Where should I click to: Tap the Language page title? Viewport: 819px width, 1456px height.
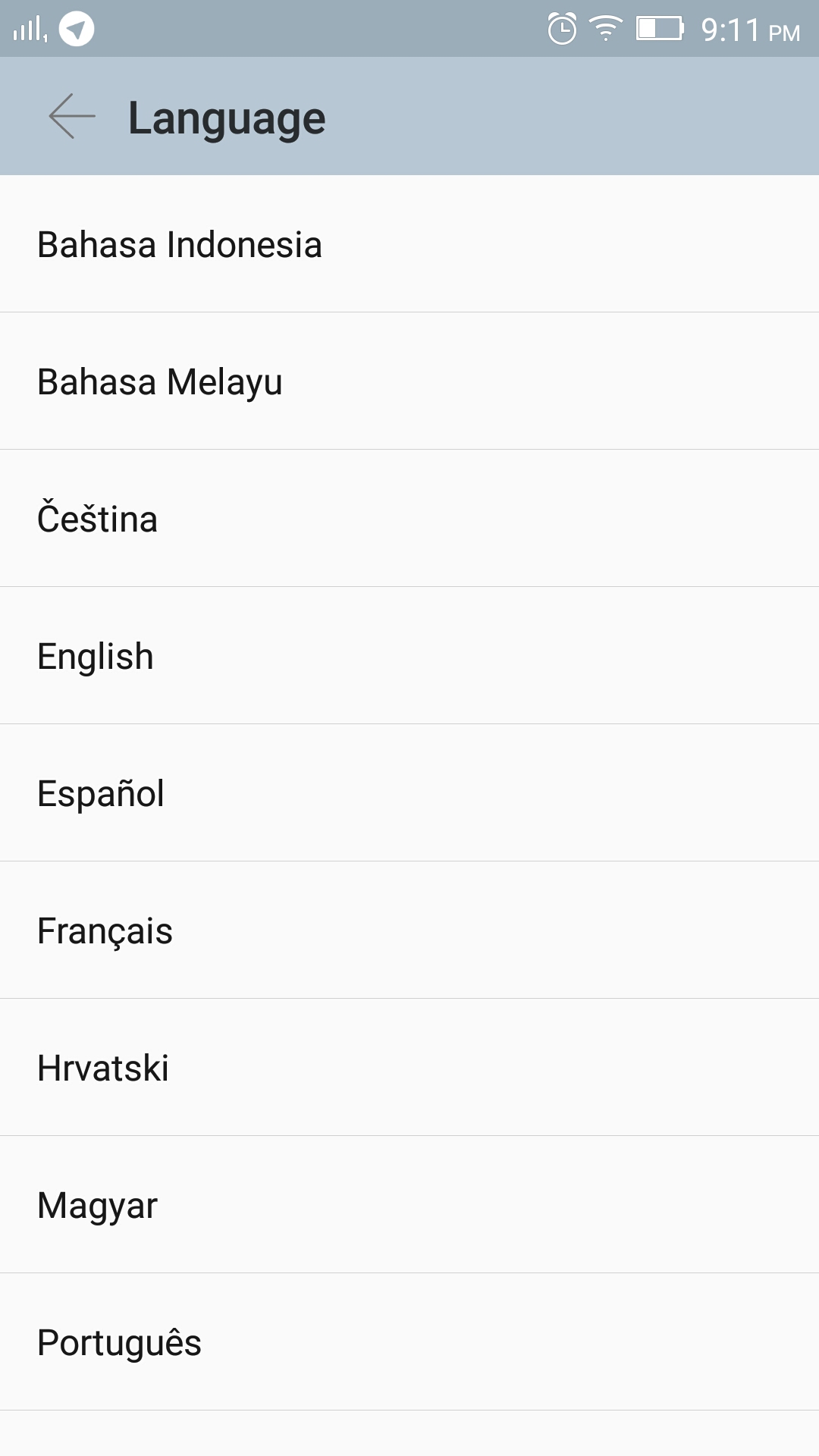pos(227,118)
